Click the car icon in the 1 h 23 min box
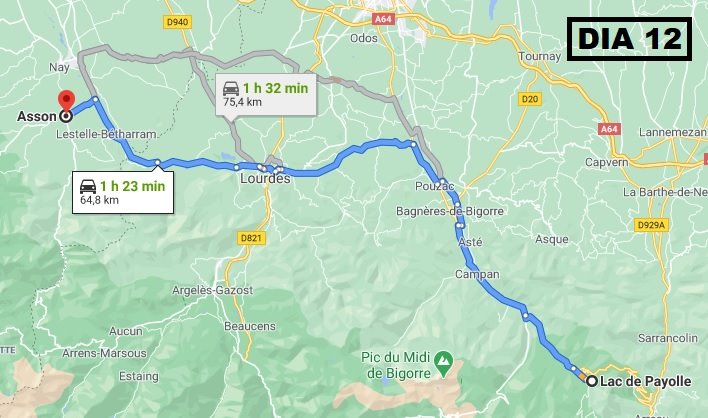This screenshot has width=708, height=418. (88, 186)
